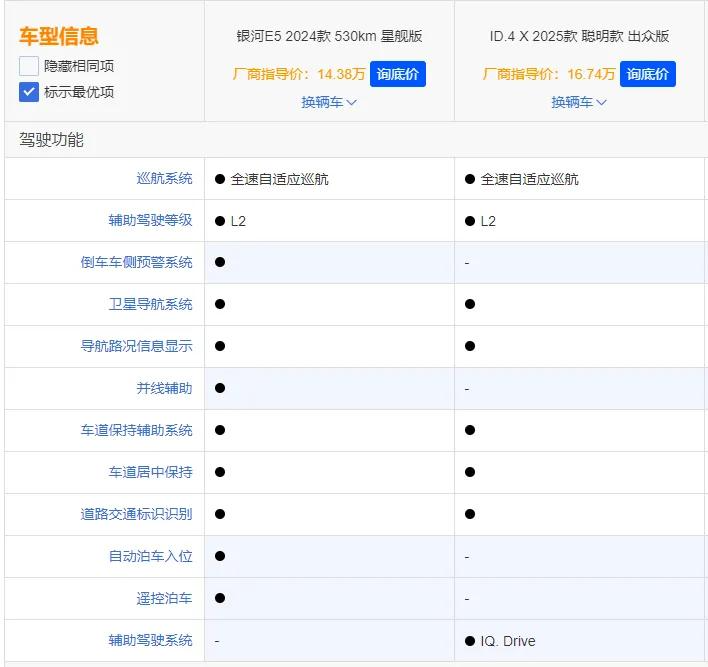Open the 卫星导航系统 link
Viewport: 708px width, 667px height.
150,304
